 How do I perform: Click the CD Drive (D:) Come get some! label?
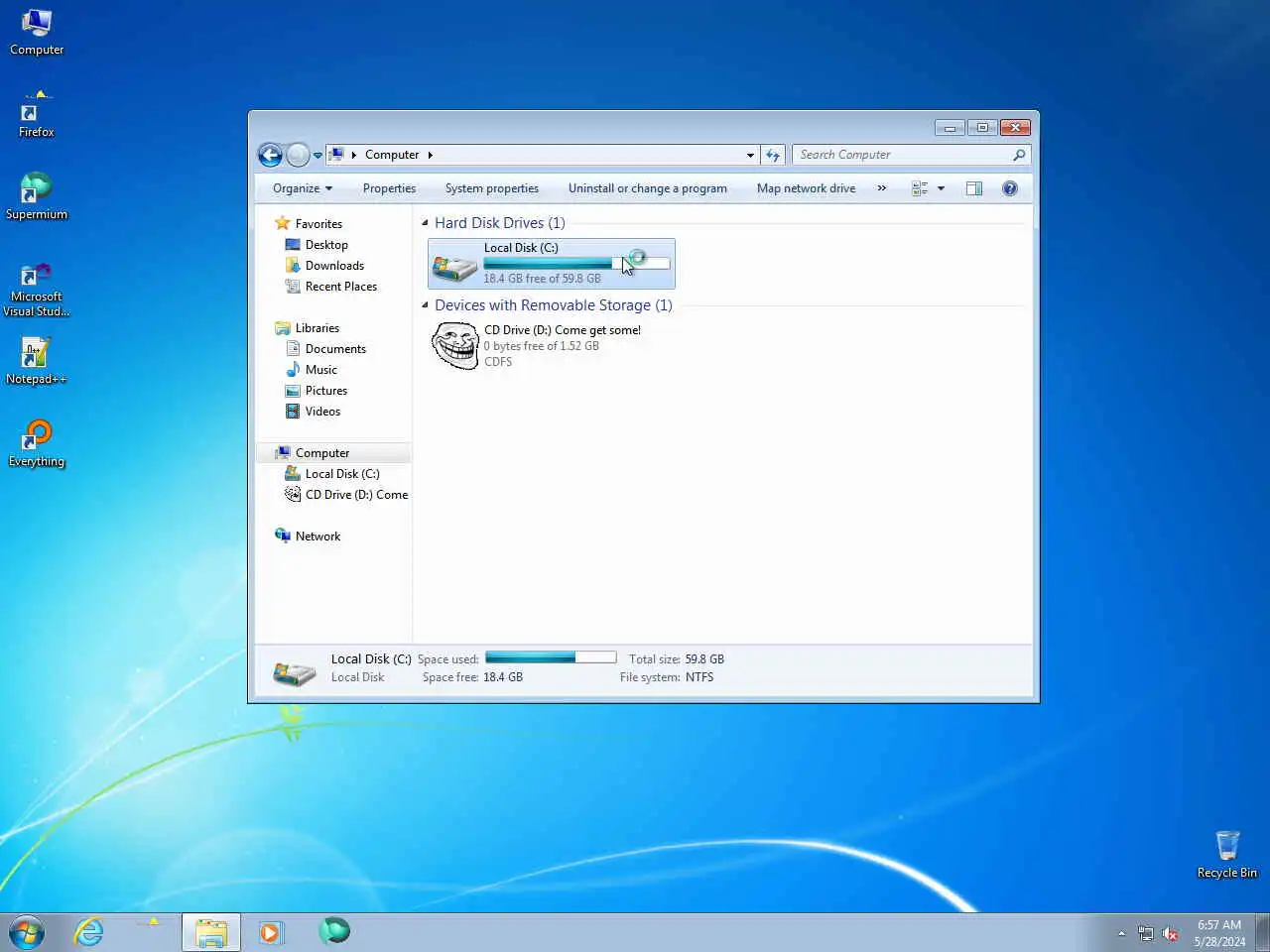click(x=563, y=330)
